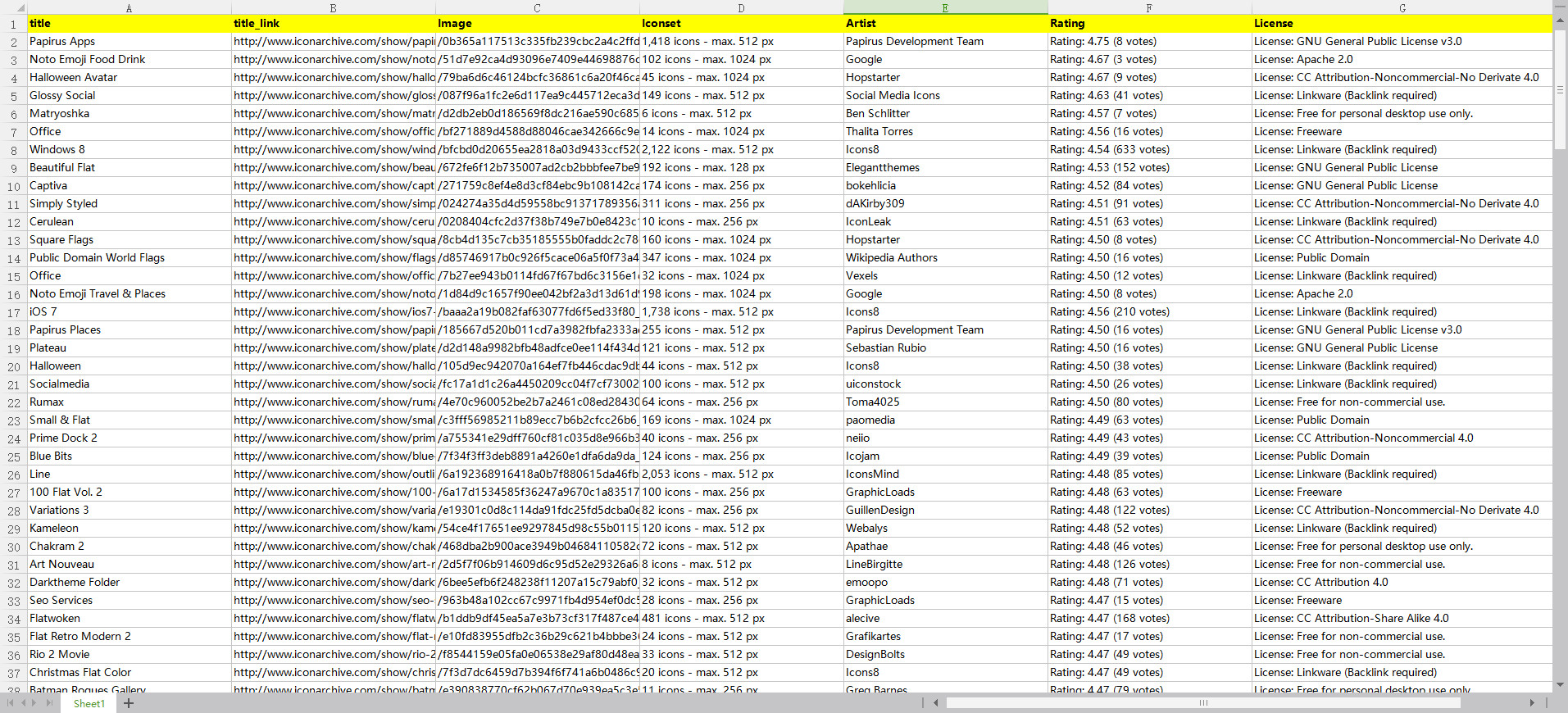The width and height of the screenshot is (1568, 713).
Task: Select the 'Christmas Flat Color' cell
Action: [x=129, y=673]
